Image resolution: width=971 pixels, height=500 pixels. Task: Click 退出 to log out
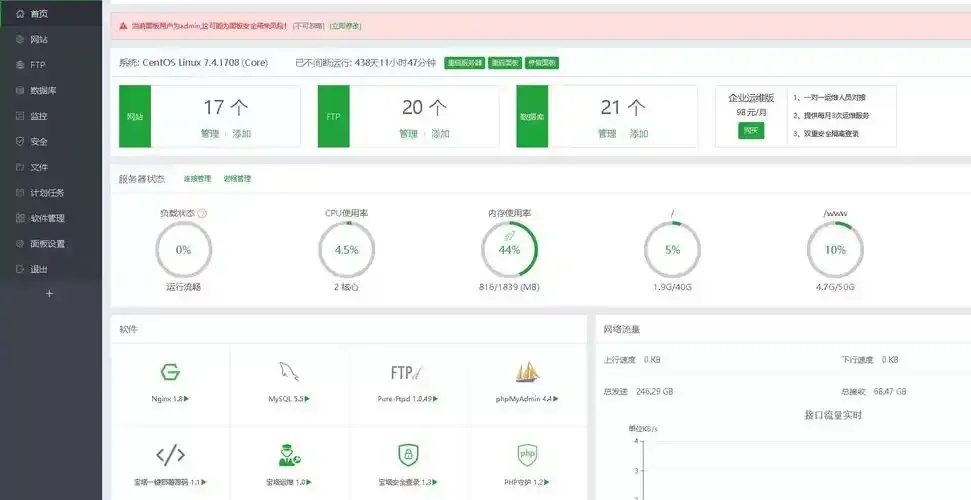click(x=51, y=269)
